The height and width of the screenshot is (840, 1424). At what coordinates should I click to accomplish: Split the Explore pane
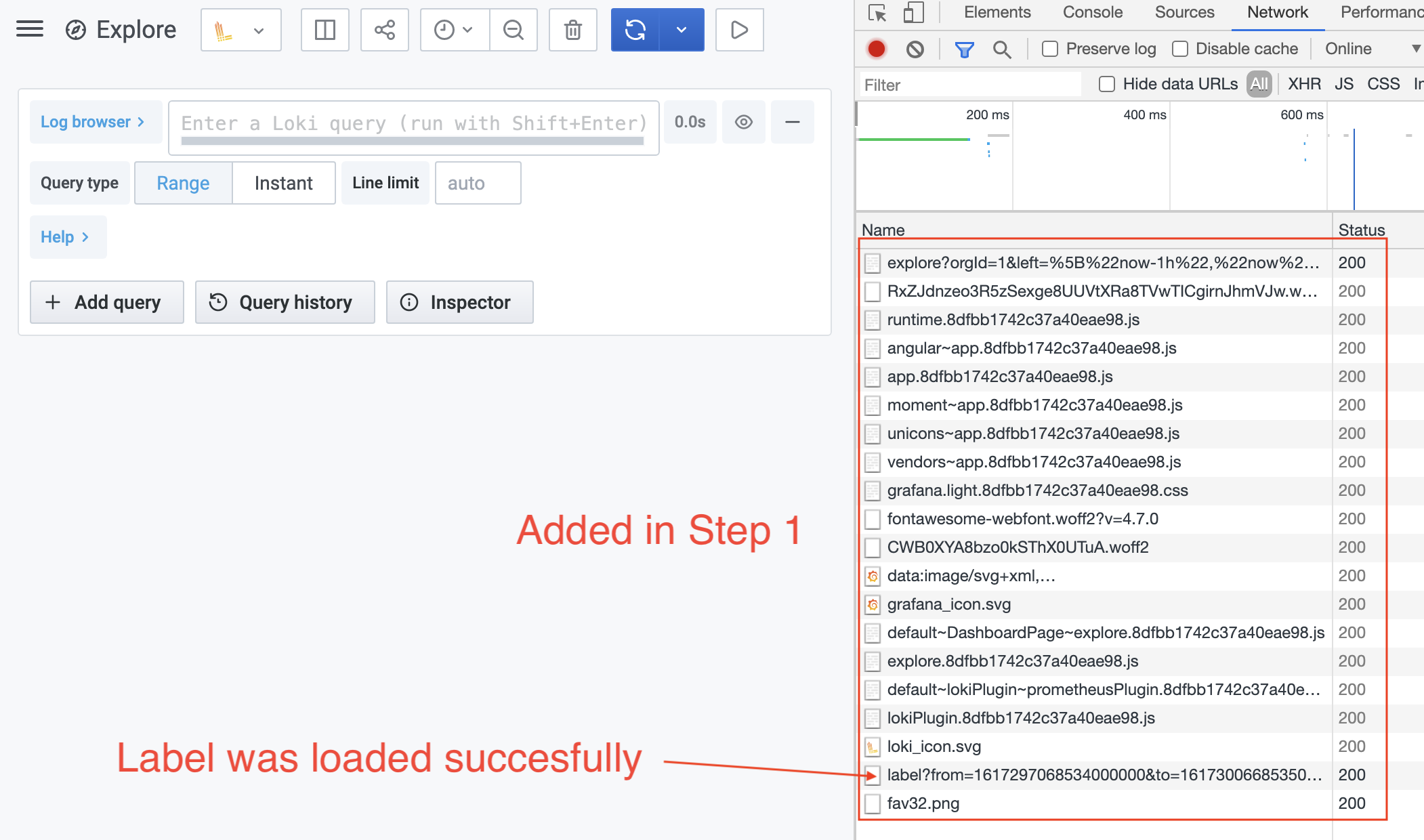tap(325, 30)
